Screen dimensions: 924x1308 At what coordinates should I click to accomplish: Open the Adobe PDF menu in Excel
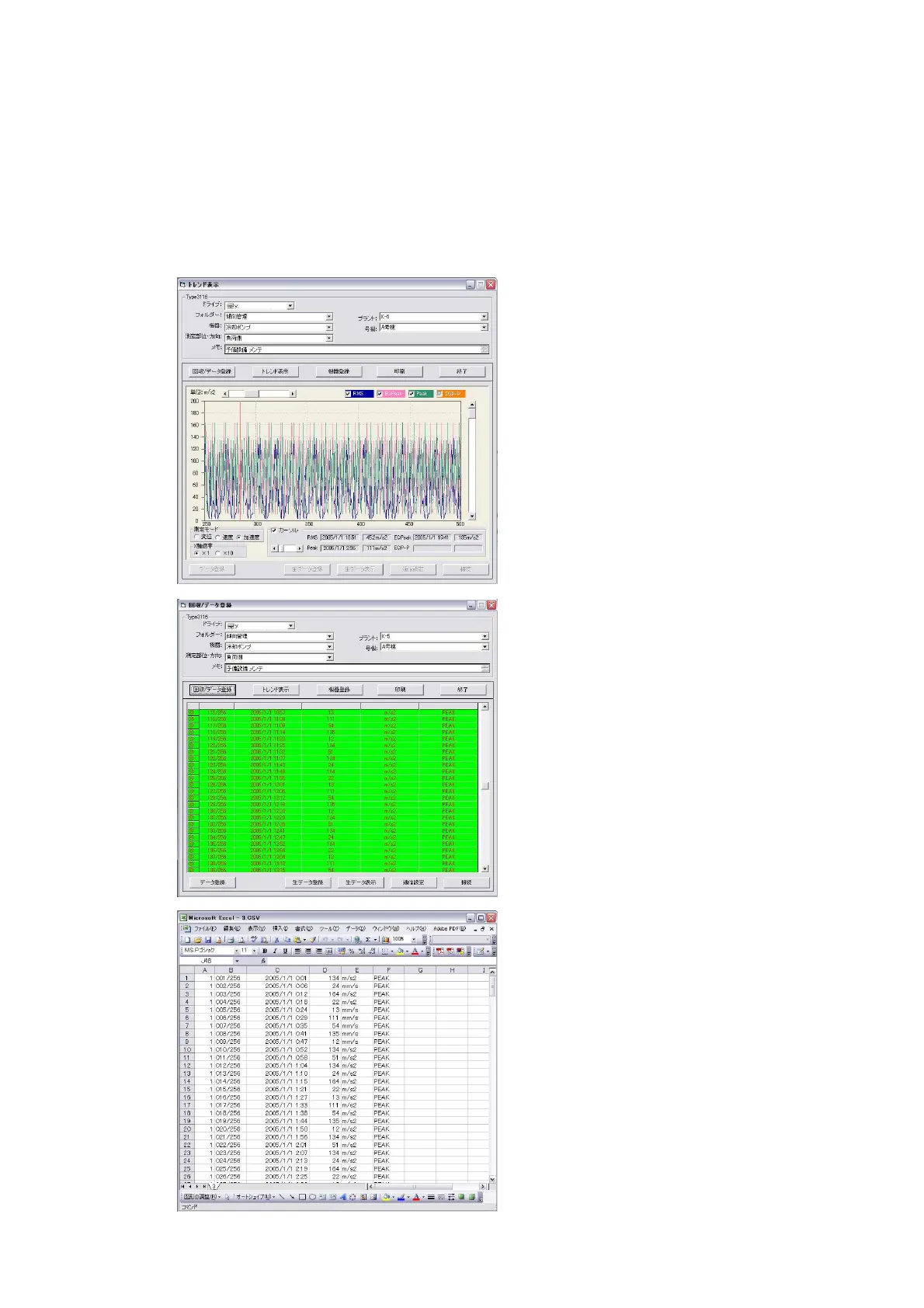pyautogui.click(x=450, y=929)
